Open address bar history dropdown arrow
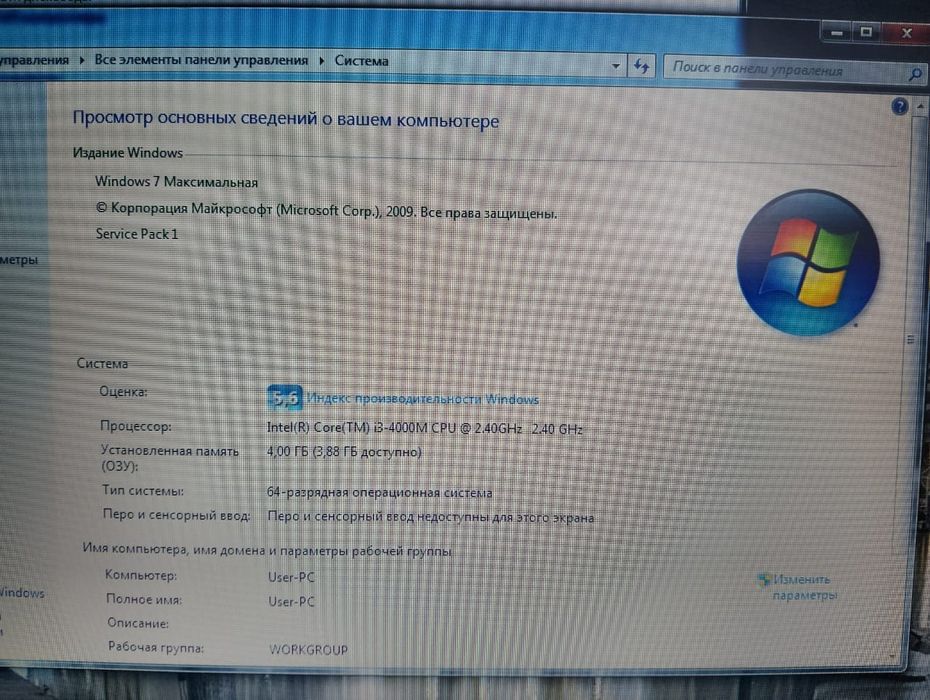 tap(616, 65)
